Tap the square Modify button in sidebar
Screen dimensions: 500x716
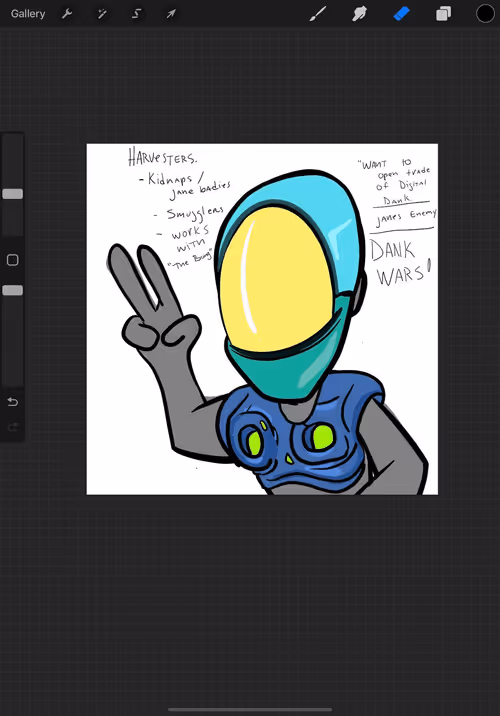point(13,260)
